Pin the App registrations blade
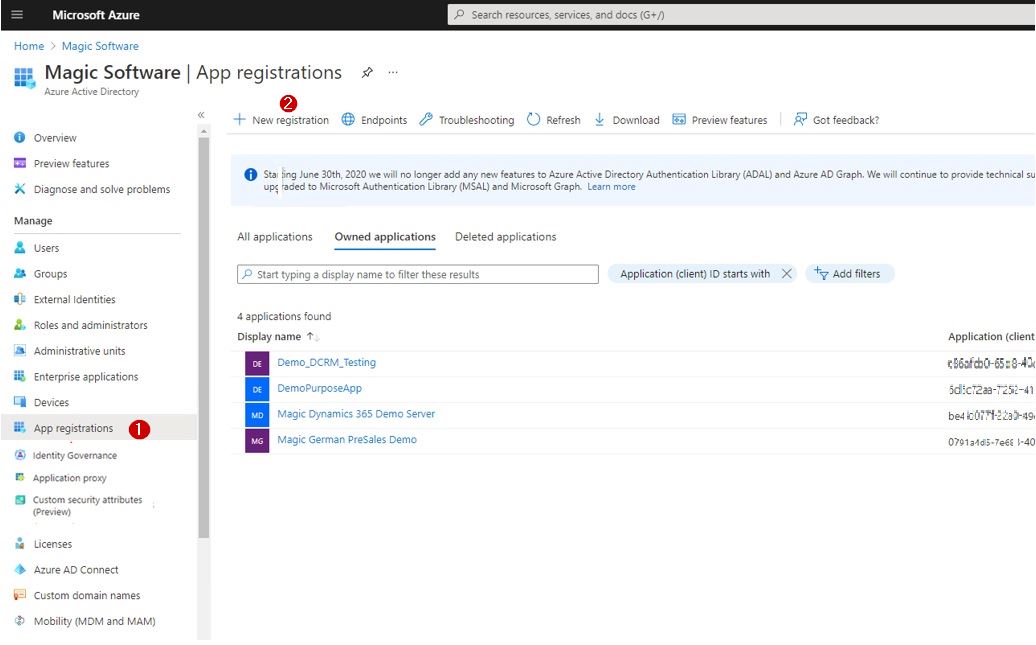 pyautogui.click(x=367, y=73)
